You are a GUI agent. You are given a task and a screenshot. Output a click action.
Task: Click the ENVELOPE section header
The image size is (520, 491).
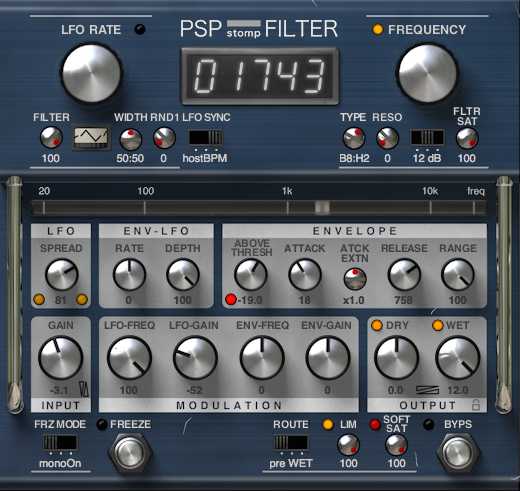tap(355, 231)
